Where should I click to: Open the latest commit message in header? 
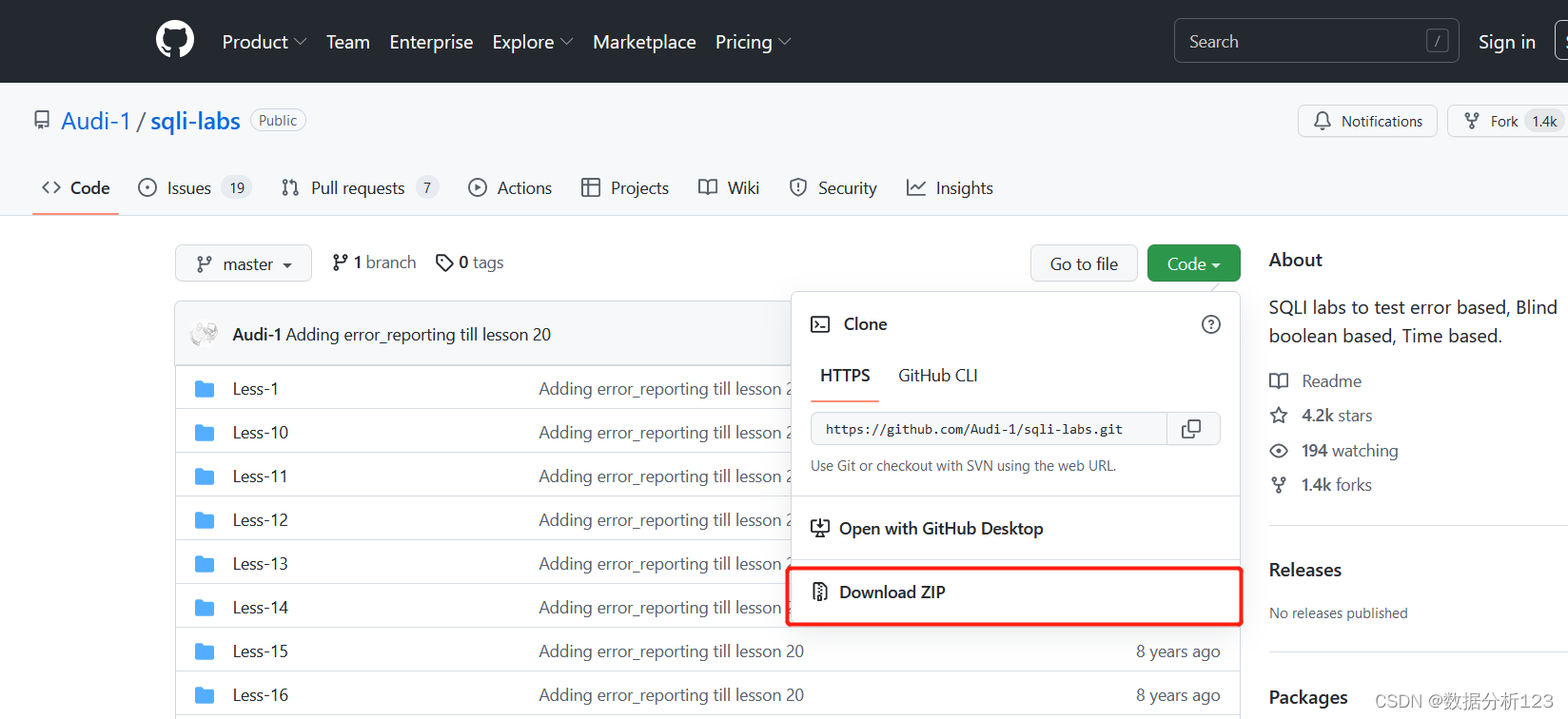tap(419, 334)
